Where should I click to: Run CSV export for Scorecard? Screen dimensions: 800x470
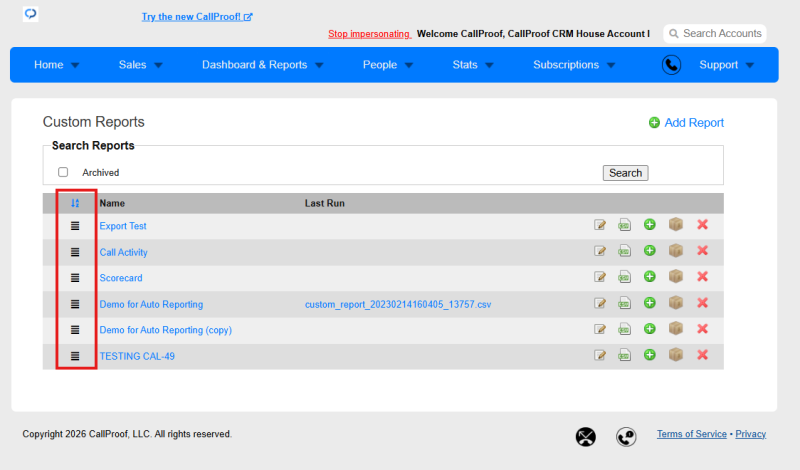point(624,277)
